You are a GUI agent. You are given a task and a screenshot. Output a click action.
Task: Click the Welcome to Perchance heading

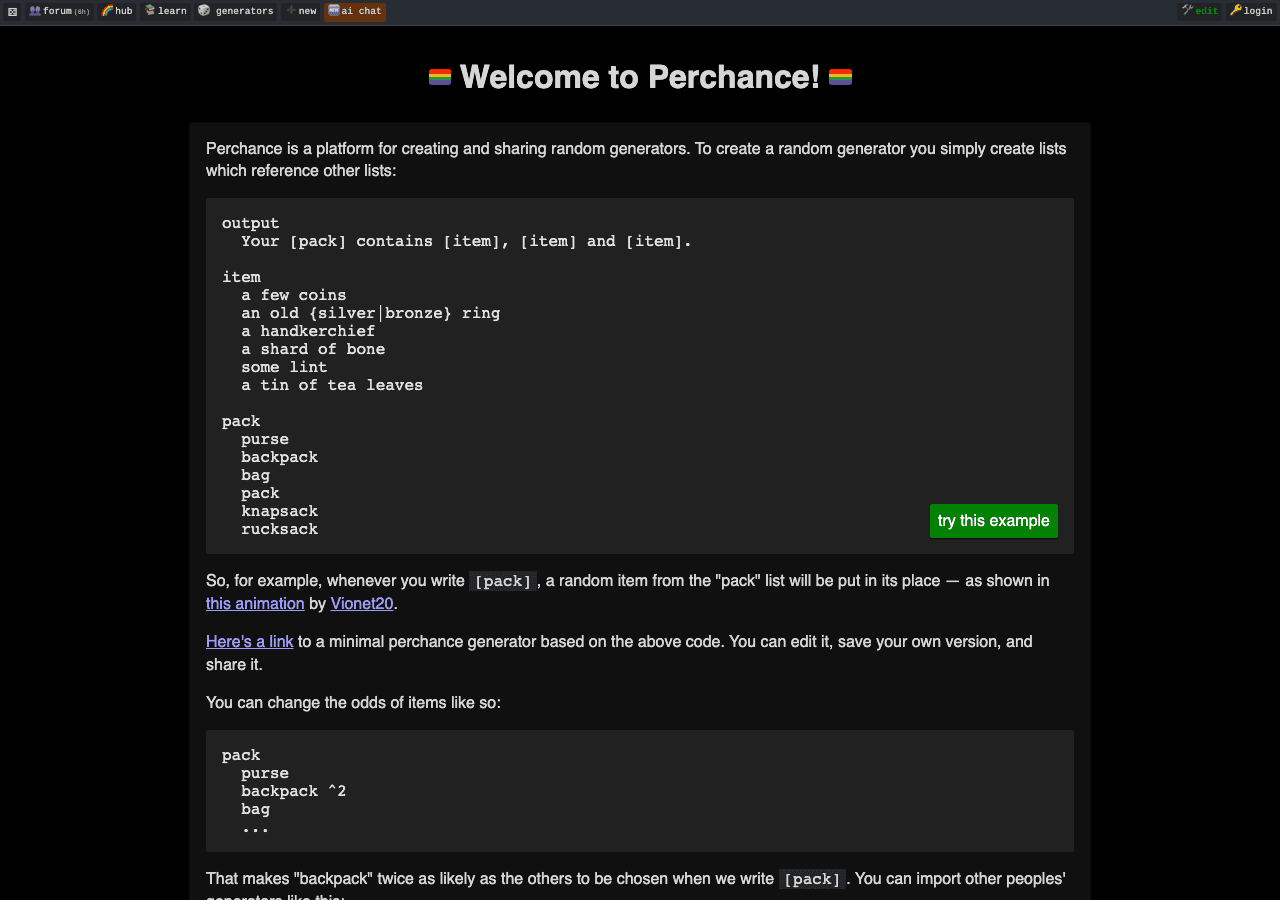tap(640, 77)
